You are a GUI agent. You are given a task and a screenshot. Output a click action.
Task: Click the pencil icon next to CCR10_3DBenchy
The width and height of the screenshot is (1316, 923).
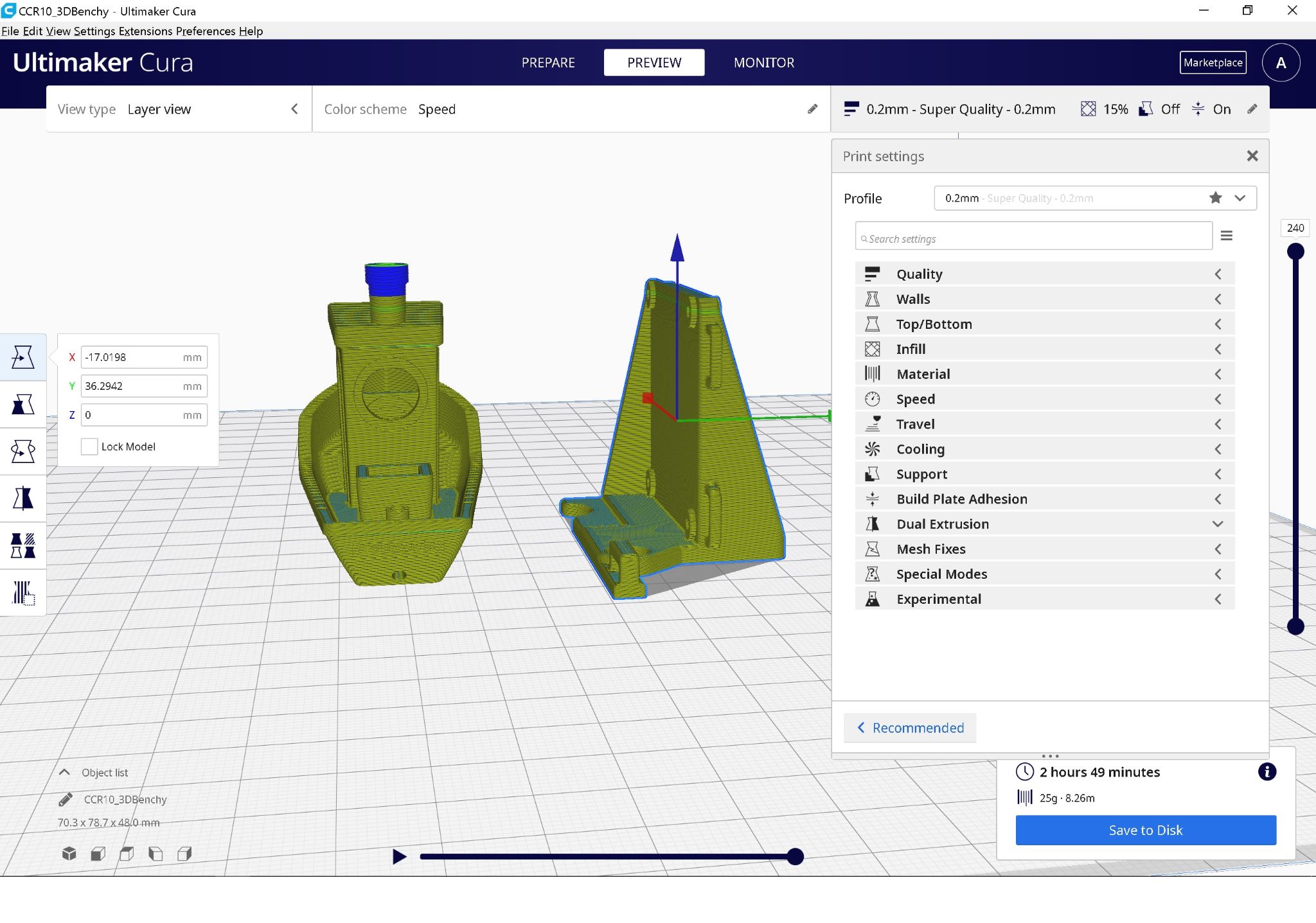(x=66, y=799)
